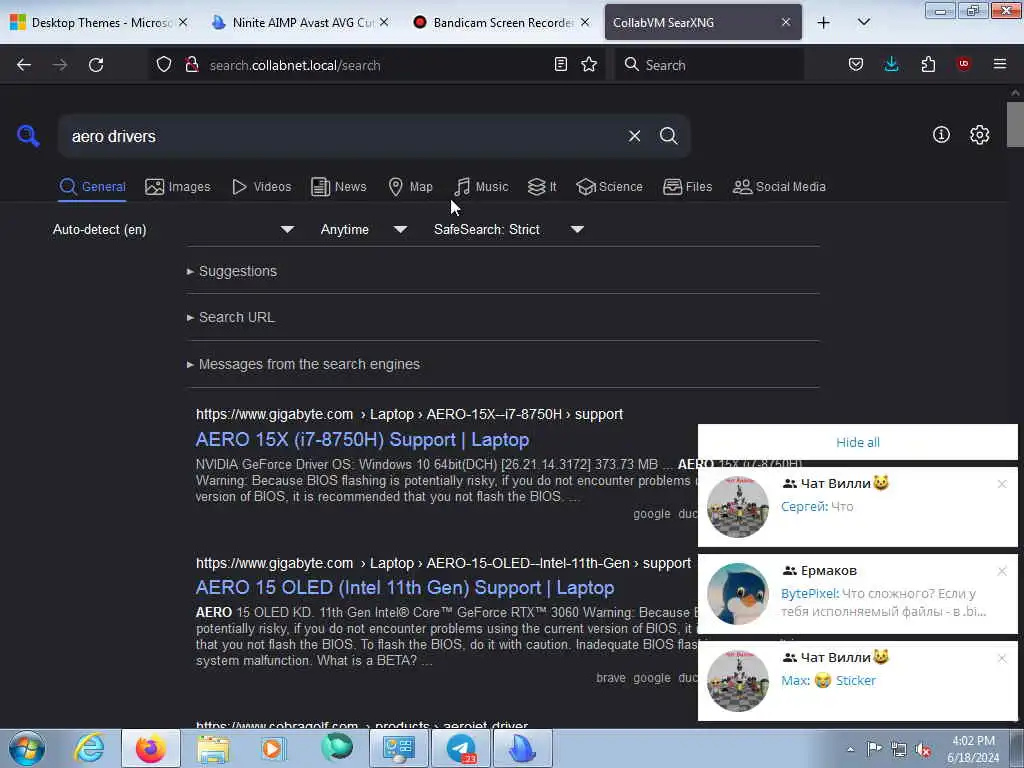Clear the aero drivers search query

point(634,136)
